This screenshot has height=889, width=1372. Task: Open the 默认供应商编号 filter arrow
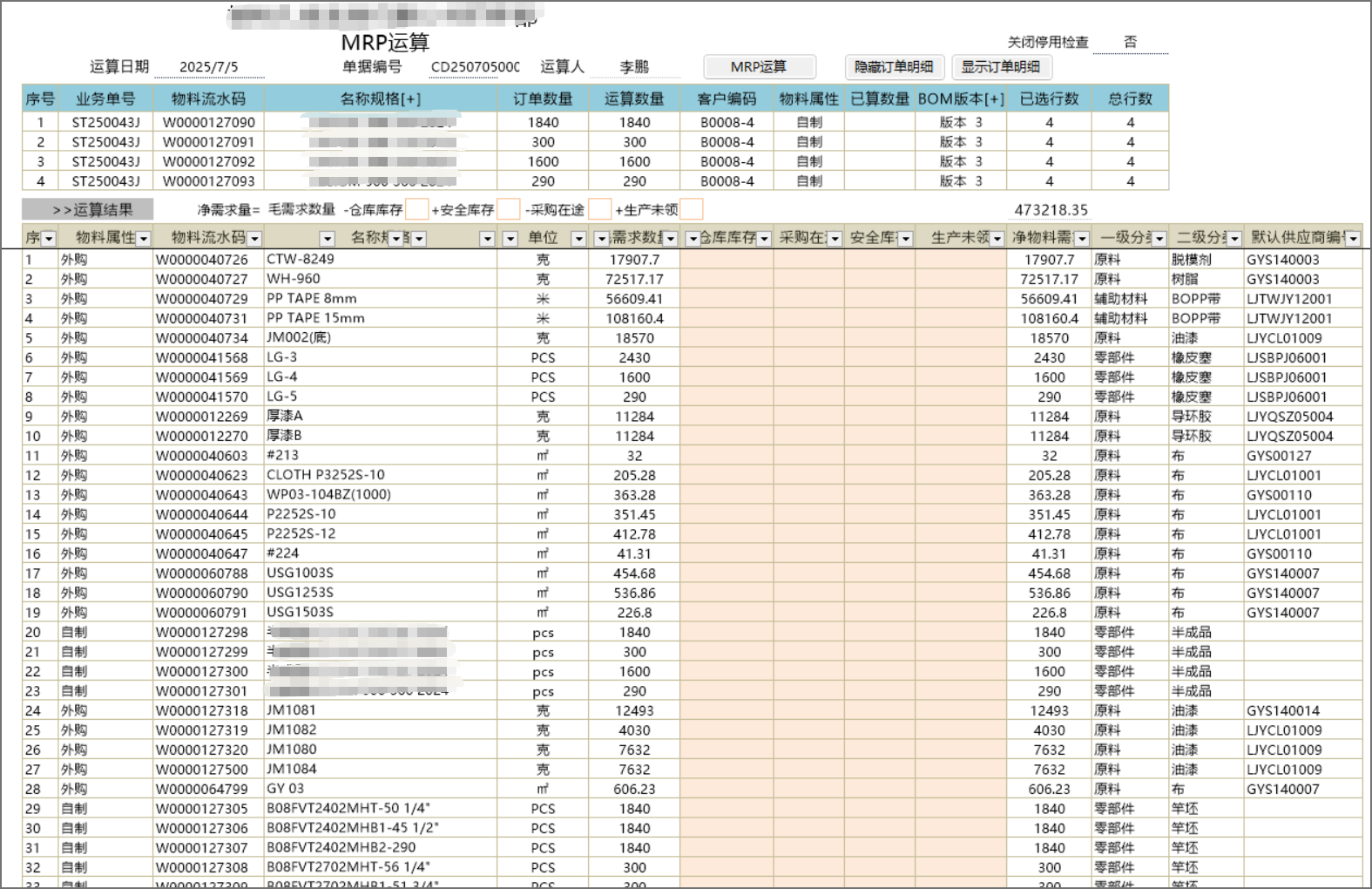click(x=1353, y=239)
